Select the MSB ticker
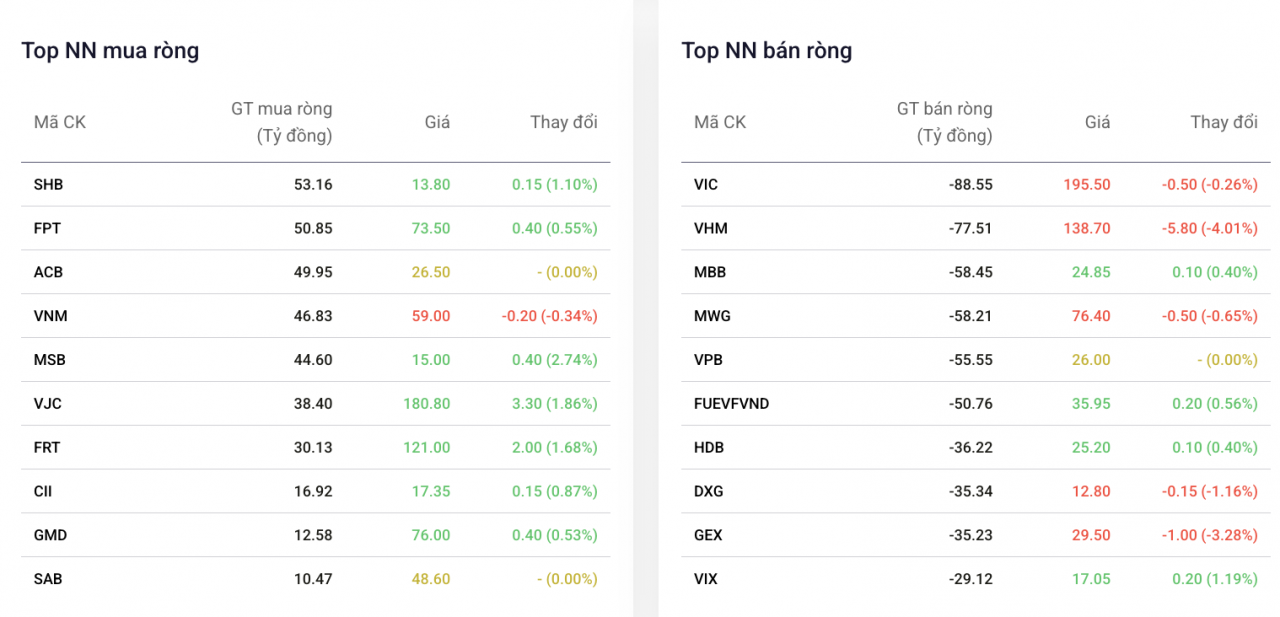 click(49, 360)
